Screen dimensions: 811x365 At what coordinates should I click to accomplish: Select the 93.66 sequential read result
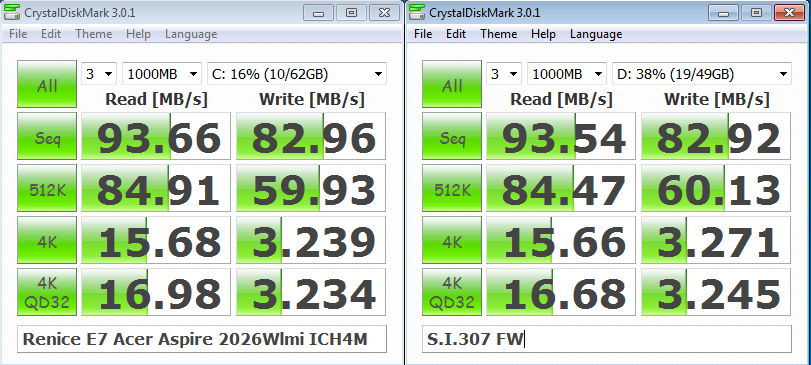(x=156, y=136)
